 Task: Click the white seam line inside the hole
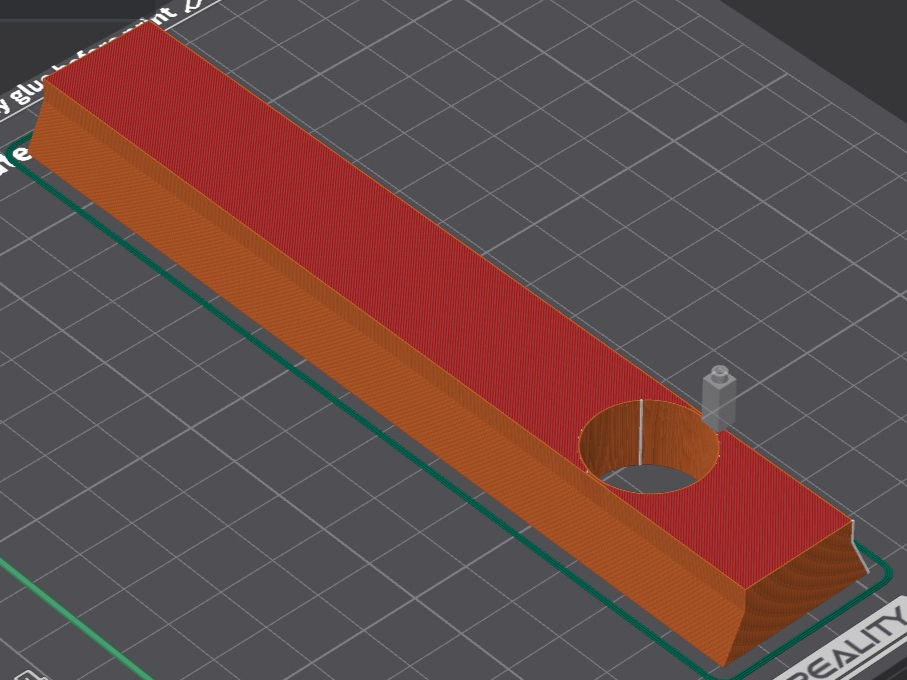tap(641, 432)
